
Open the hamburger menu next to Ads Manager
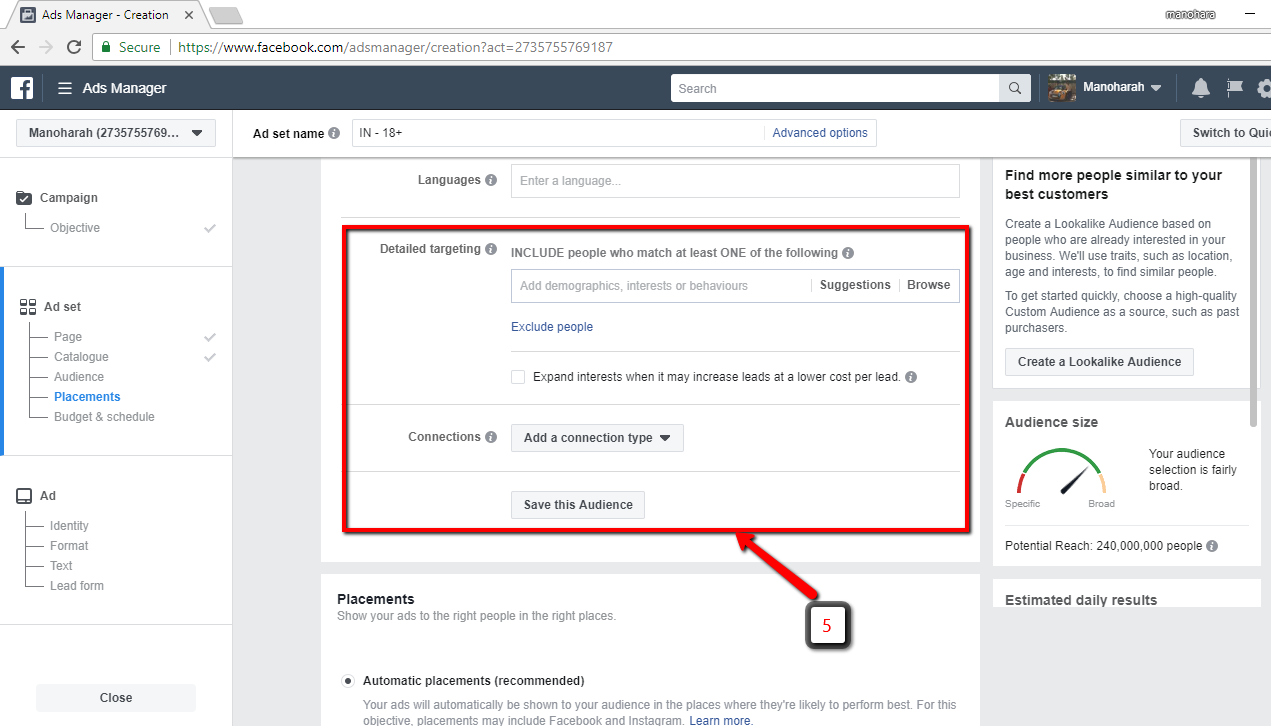point(65,88)
